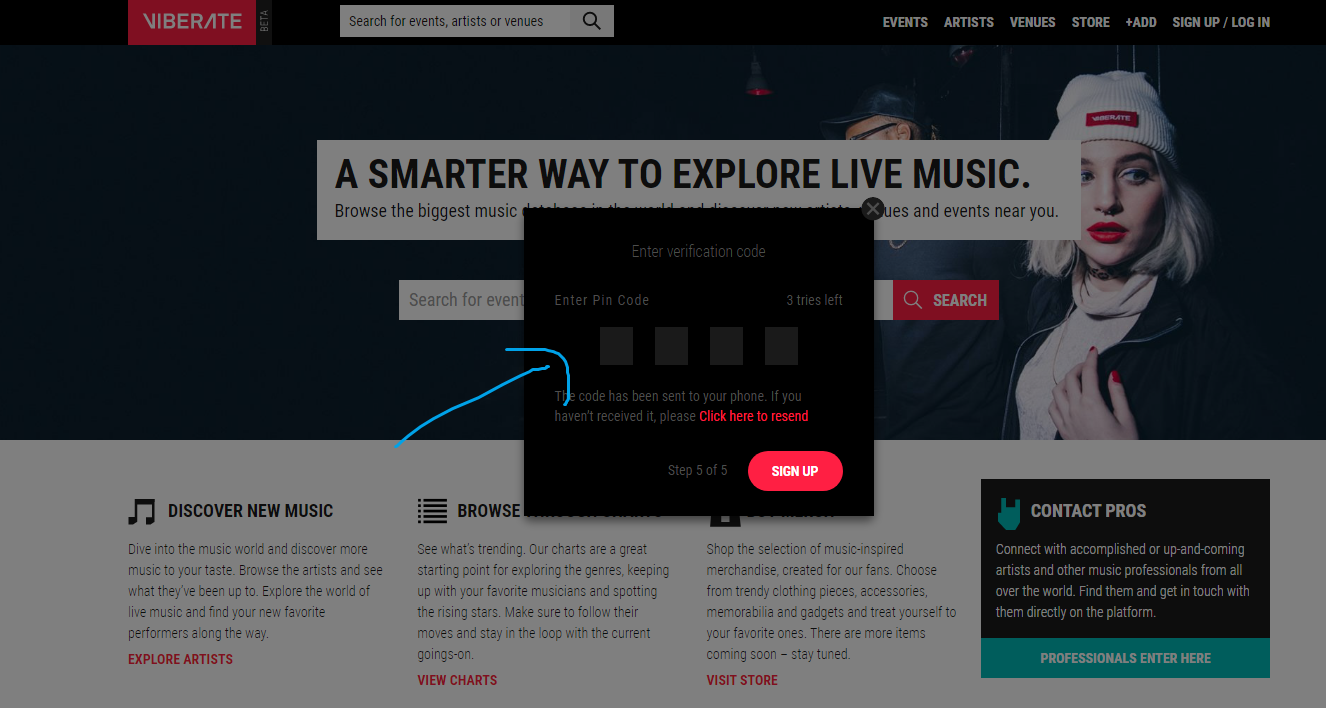Click the fourth pin code box
Viewport: 1326px width, 708px height.
[781, 346]
